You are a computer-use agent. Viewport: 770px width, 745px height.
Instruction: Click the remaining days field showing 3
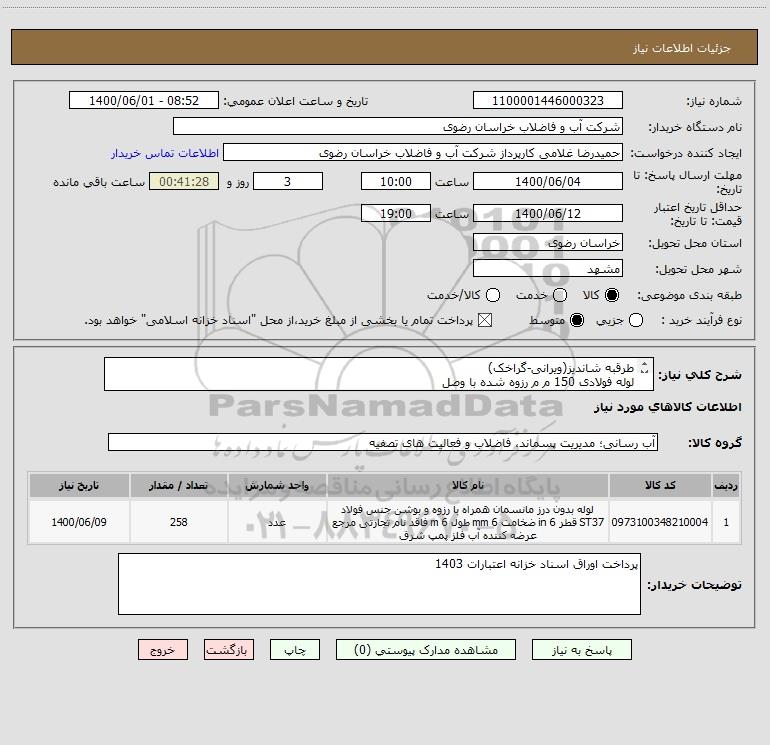[x=288, y=181]
